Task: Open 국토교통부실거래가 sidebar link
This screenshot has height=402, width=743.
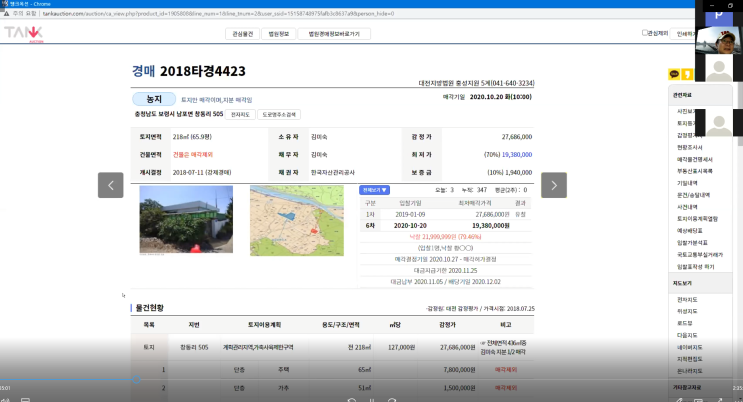Action: [x=700, y=255]
